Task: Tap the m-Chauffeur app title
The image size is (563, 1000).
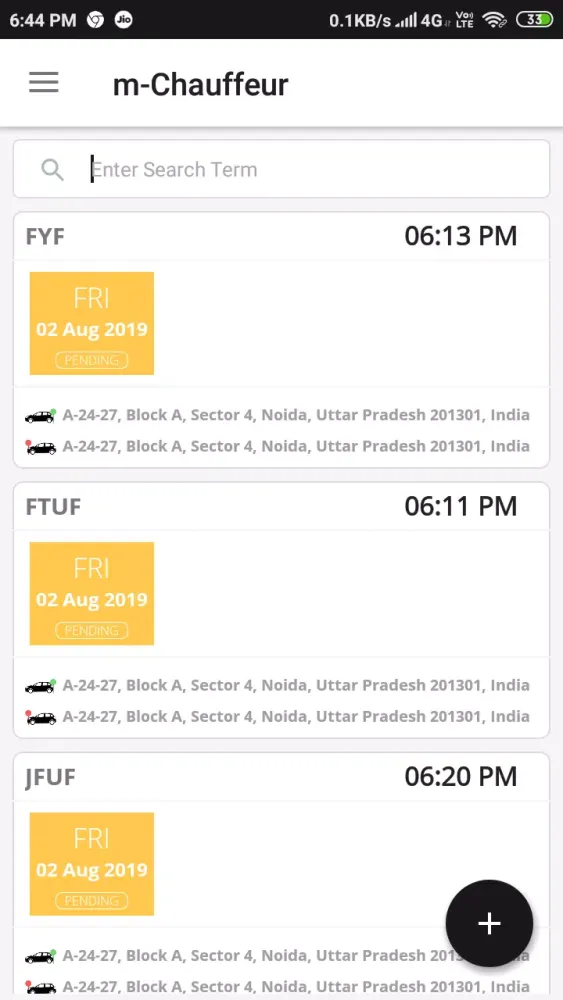Action: [200, 84]
